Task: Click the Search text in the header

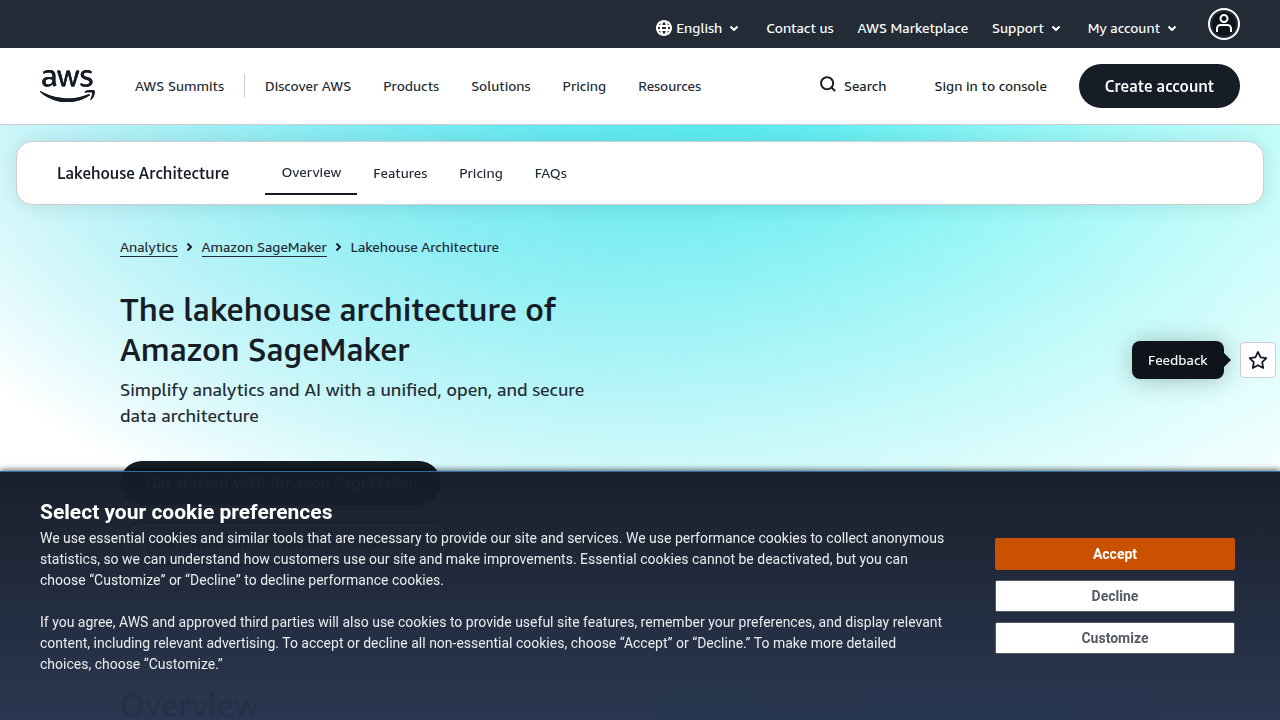Action: point(865,86)
